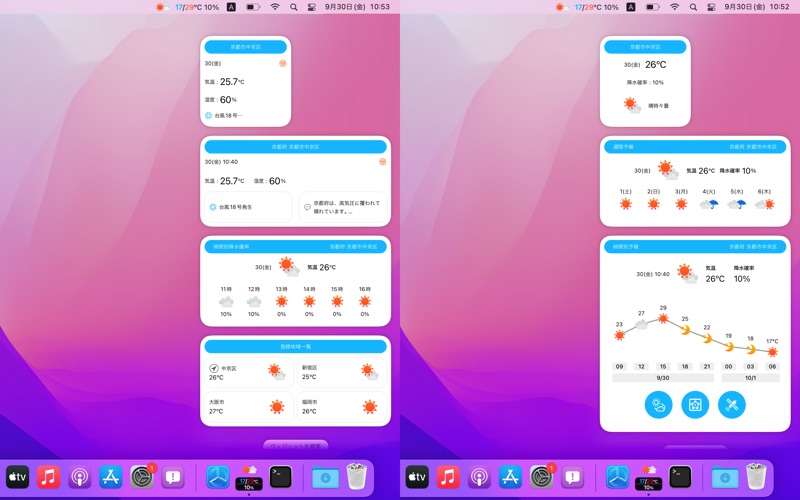This screenshot has width=800, height=500.
Task: Click the sun icon in the 大阪市 cell
Action: coord(277,407)
